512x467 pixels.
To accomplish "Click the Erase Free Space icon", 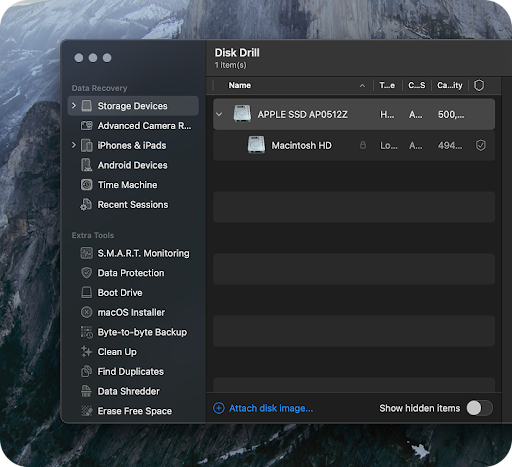I will click(87, 411).
